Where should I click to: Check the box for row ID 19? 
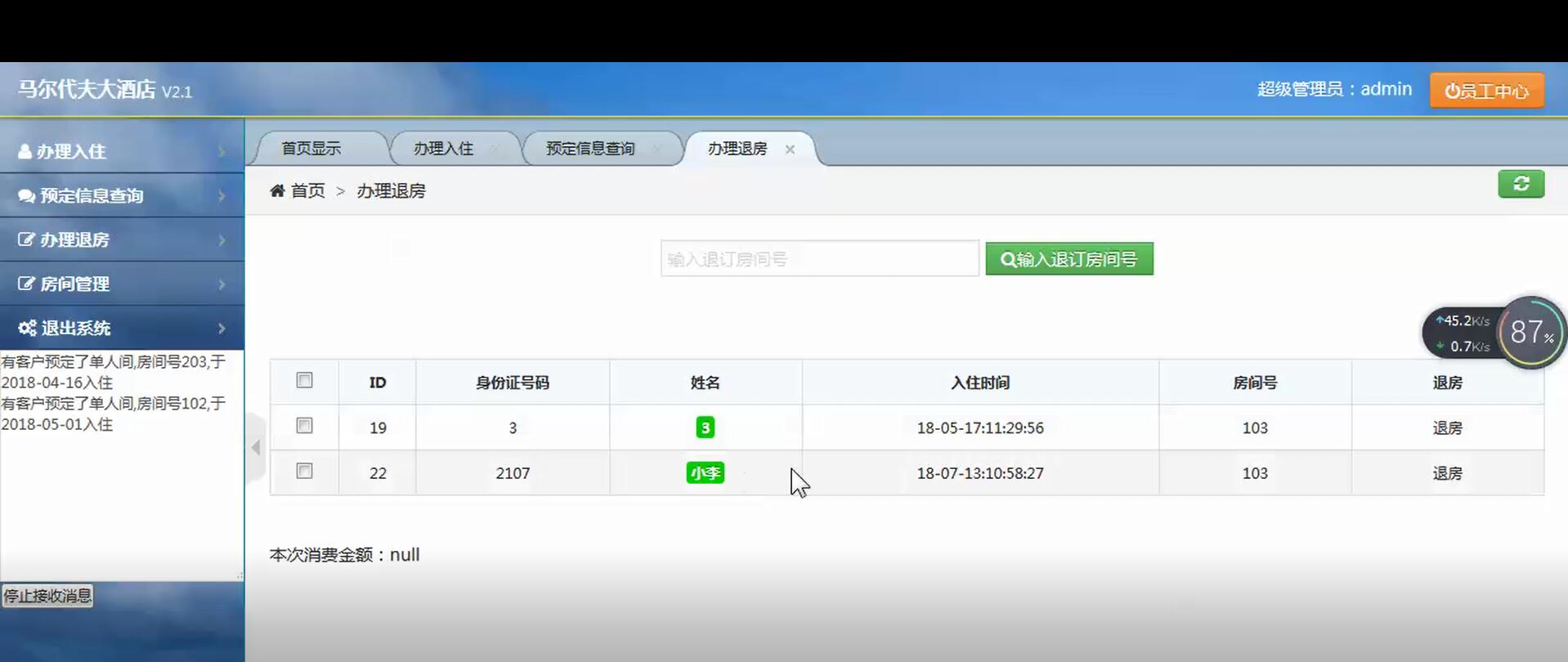coord(304,426)
